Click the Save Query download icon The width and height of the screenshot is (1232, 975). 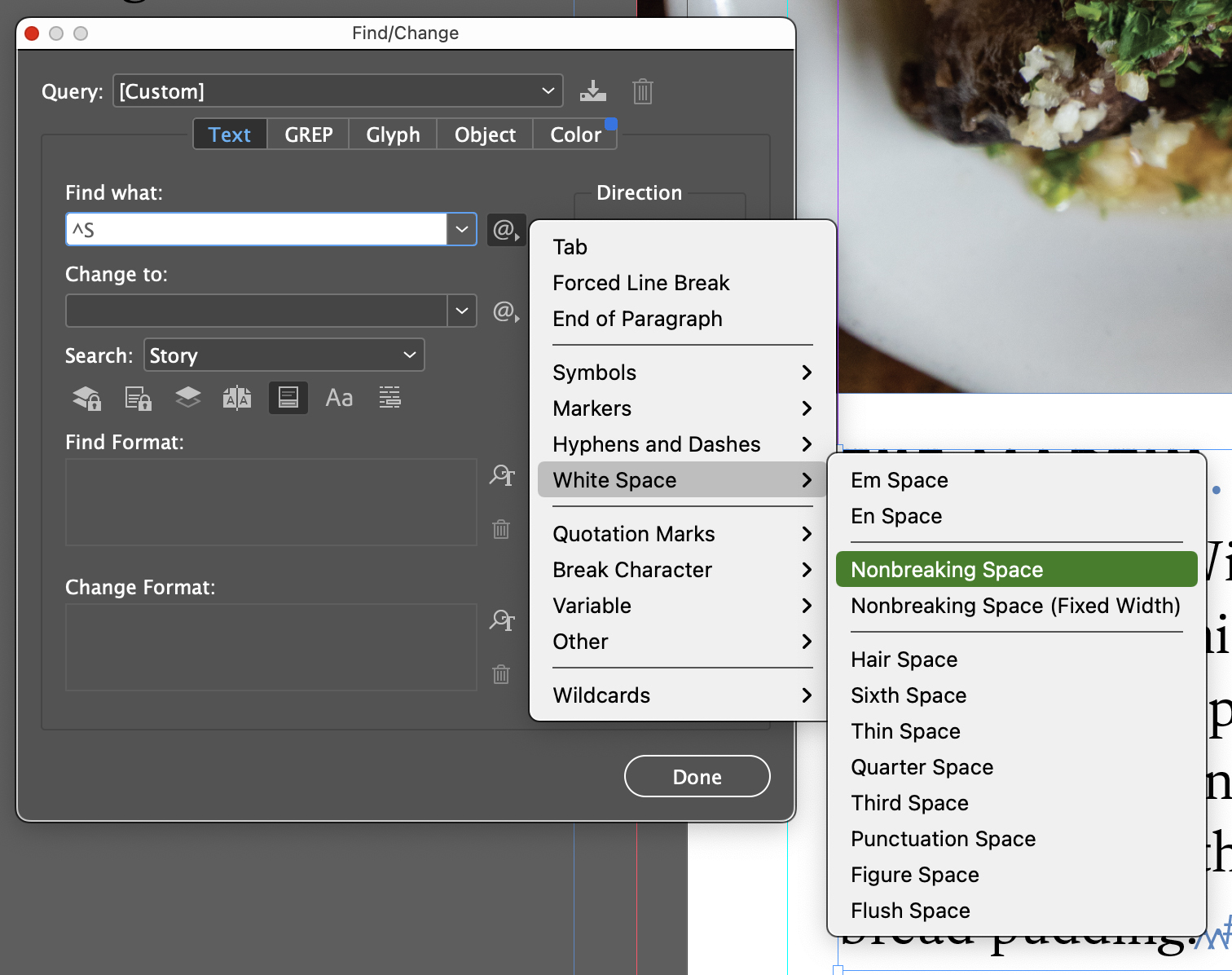point(593,90)
